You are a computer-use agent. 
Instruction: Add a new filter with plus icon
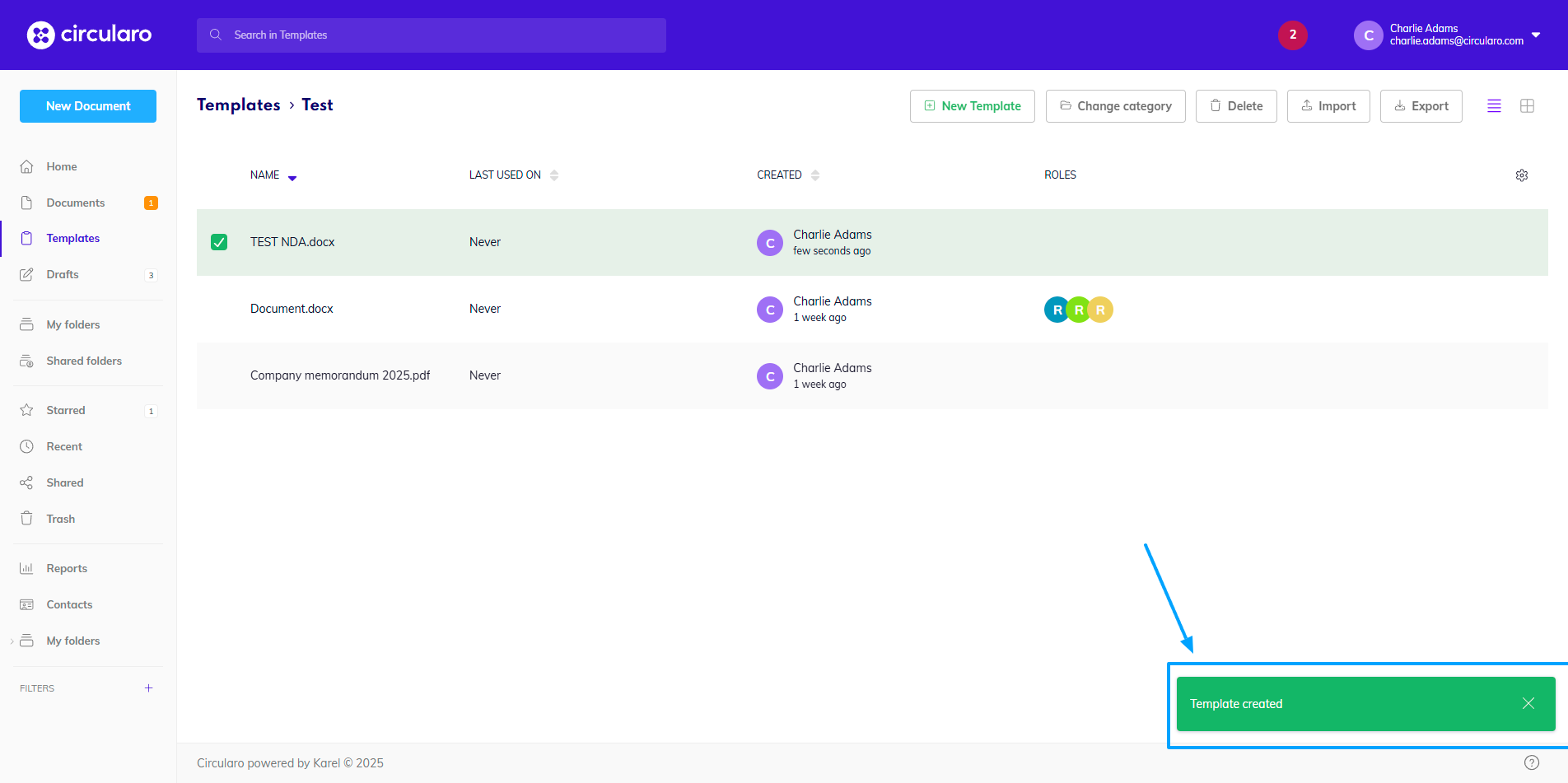click(x=149, y=688)
